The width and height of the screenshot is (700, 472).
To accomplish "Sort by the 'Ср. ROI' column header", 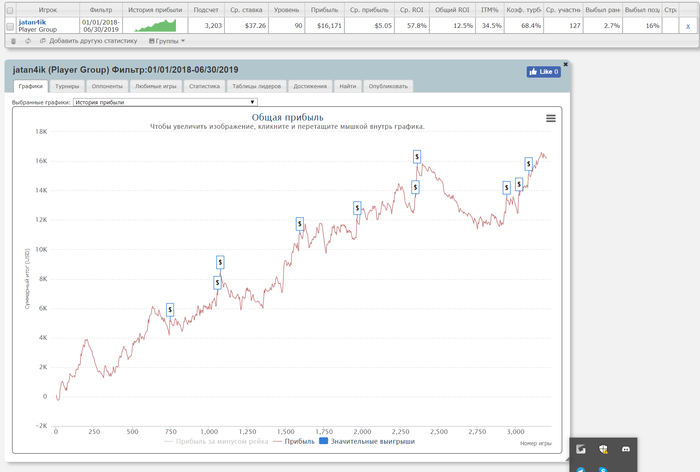I will (412, 10).
